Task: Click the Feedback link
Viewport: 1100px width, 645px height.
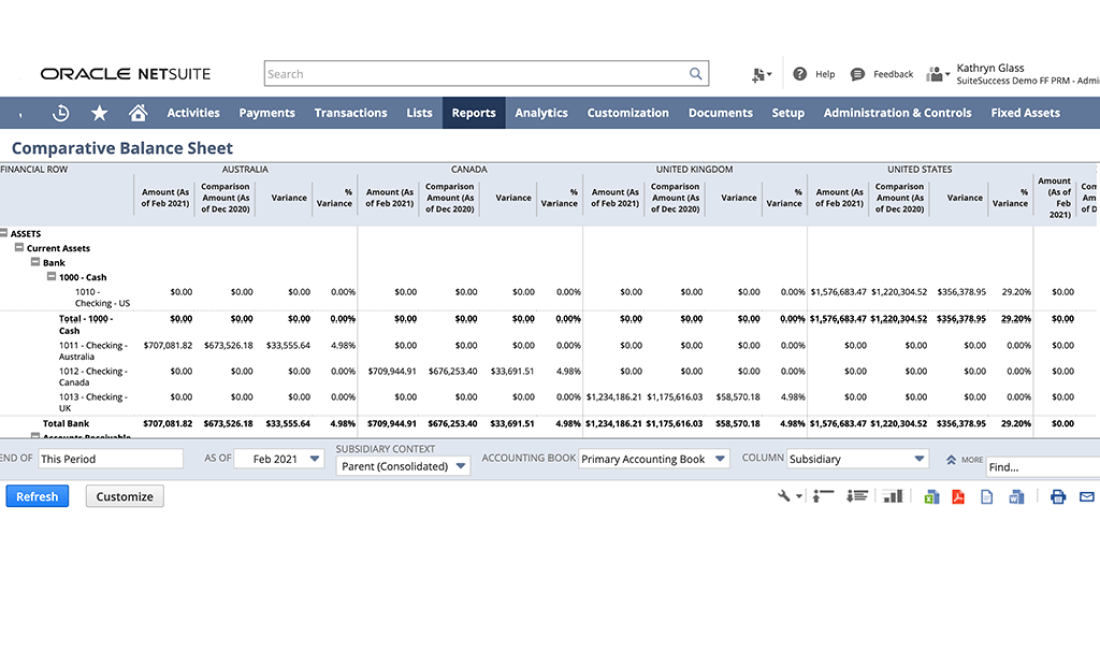Action: (893, 74)
